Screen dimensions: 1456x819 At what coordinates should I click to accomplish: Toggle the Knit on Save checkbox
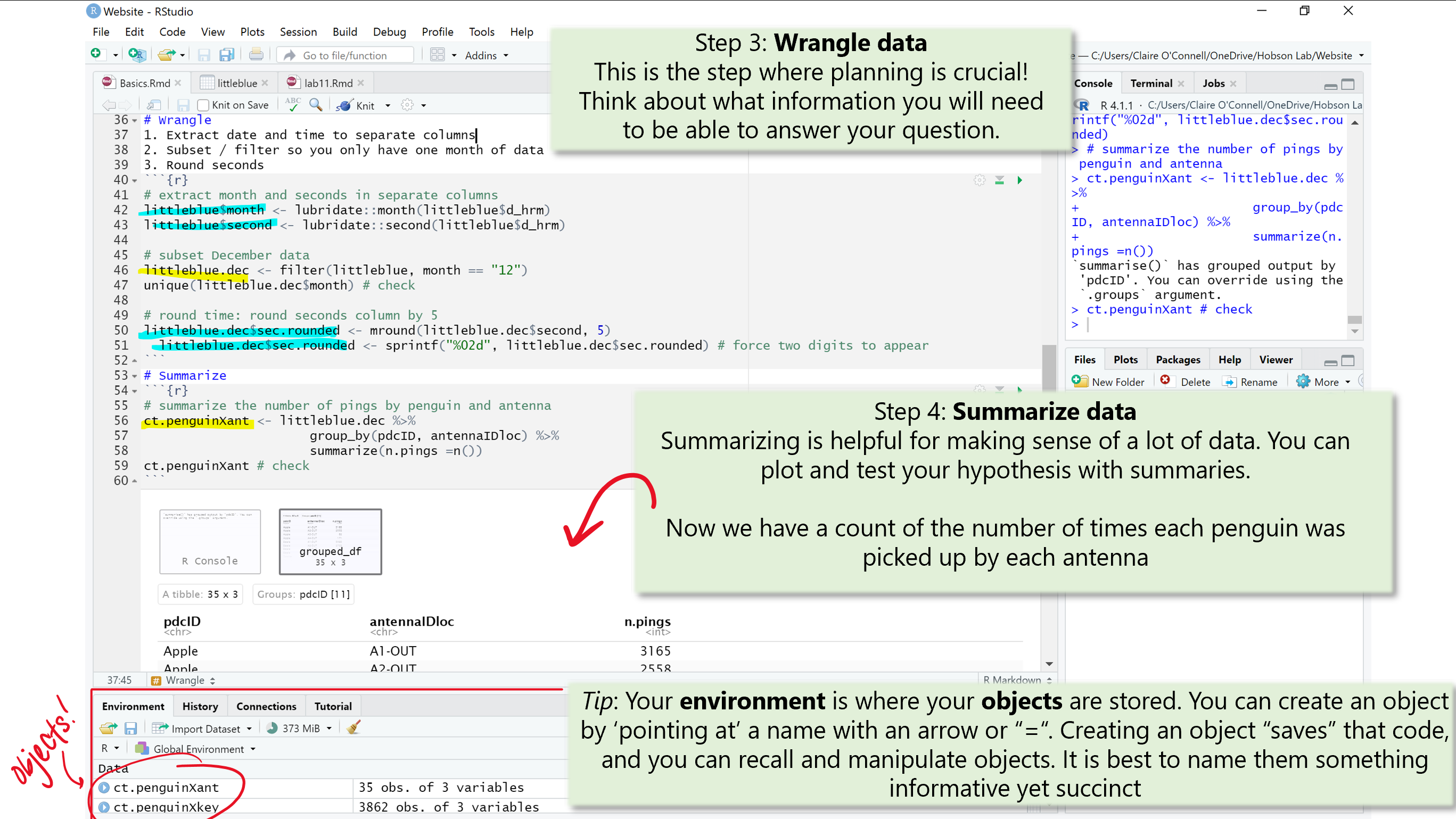203,105
